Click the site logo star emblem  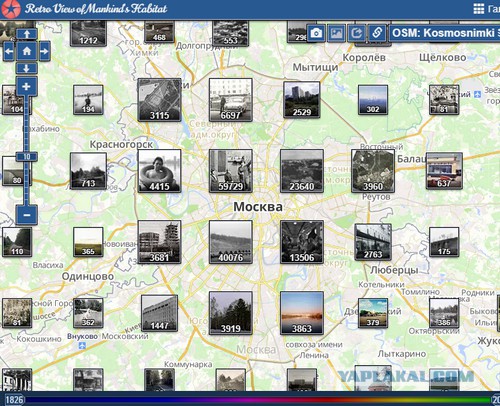(x=11, y=9)
